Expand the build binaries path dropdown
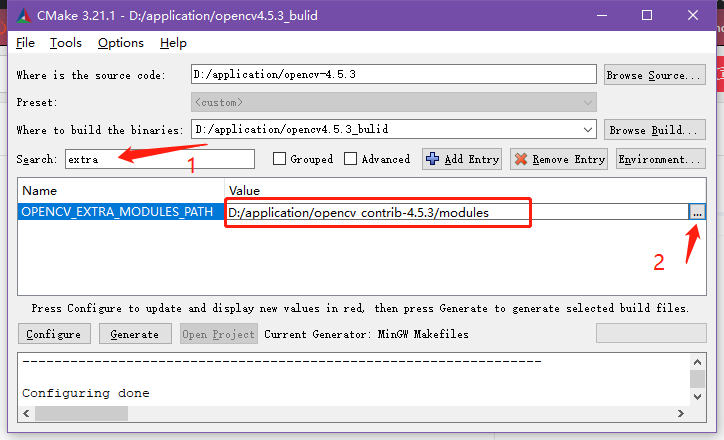 click(587, 130)
